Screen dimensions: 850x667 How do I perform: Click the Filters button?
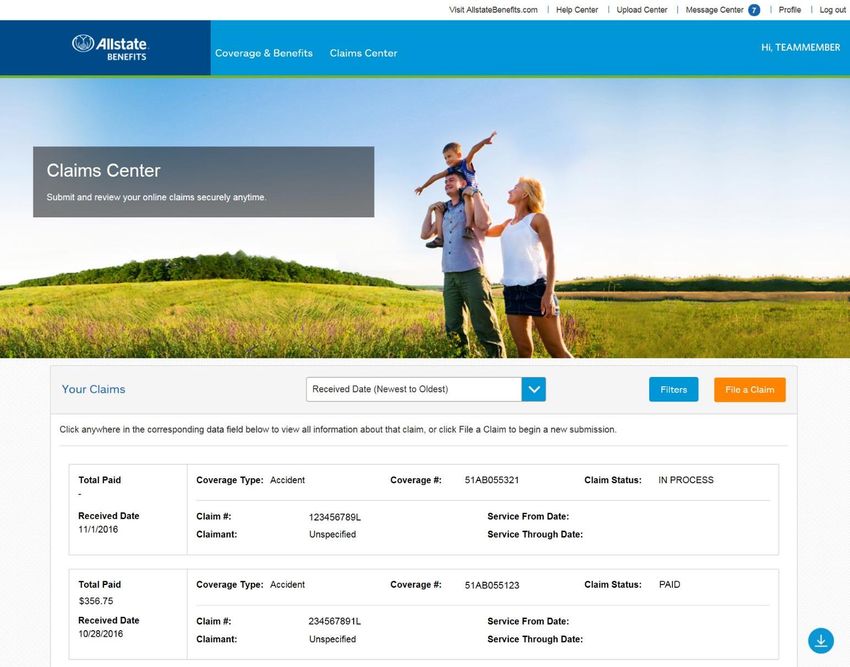673,389
